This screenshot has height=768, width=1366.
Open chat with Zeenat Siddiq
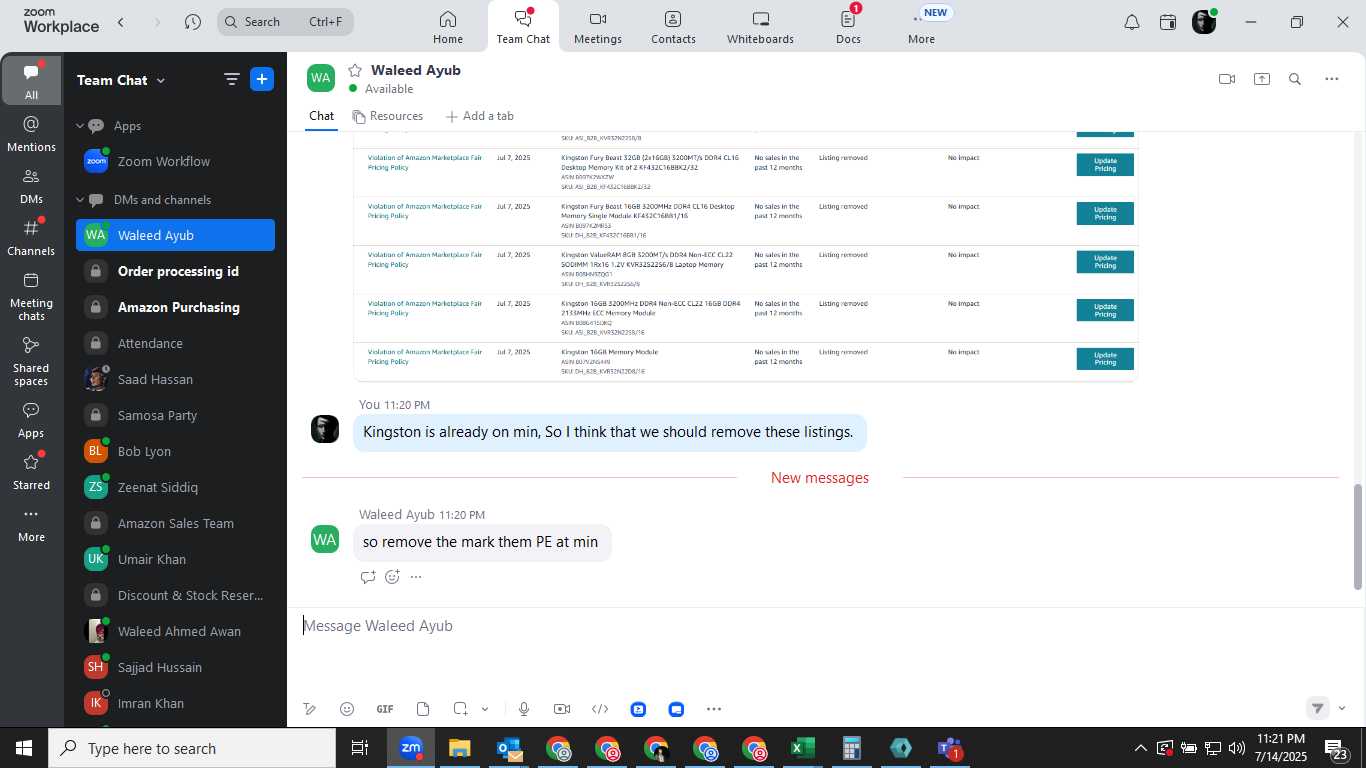tap(175, 487)
